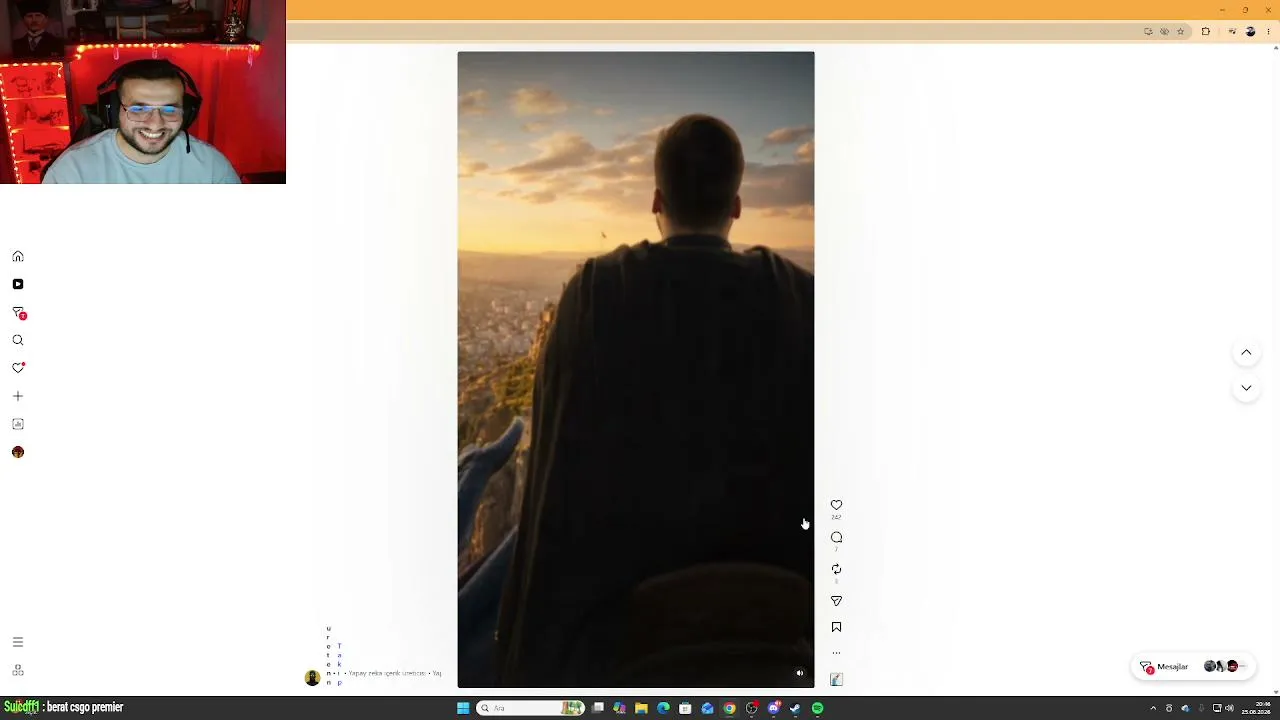Open the Reels section in the sidebar
1280x720 pixels.
click(x=18, y=284)
